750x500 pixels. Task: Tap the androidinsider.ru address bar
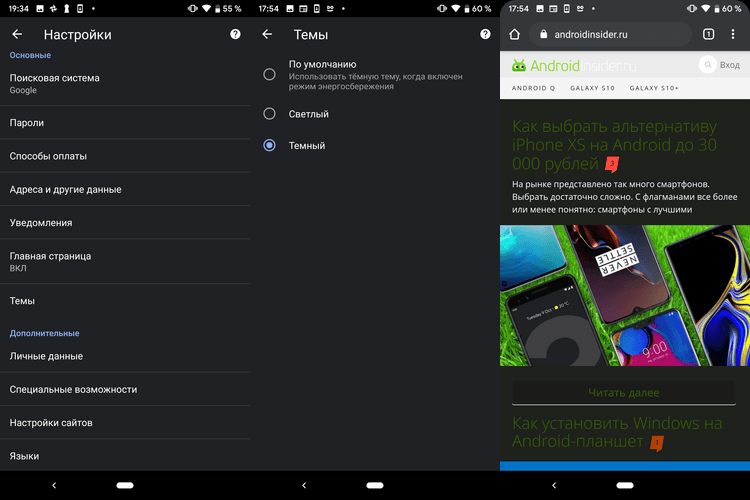click(610, 35)
